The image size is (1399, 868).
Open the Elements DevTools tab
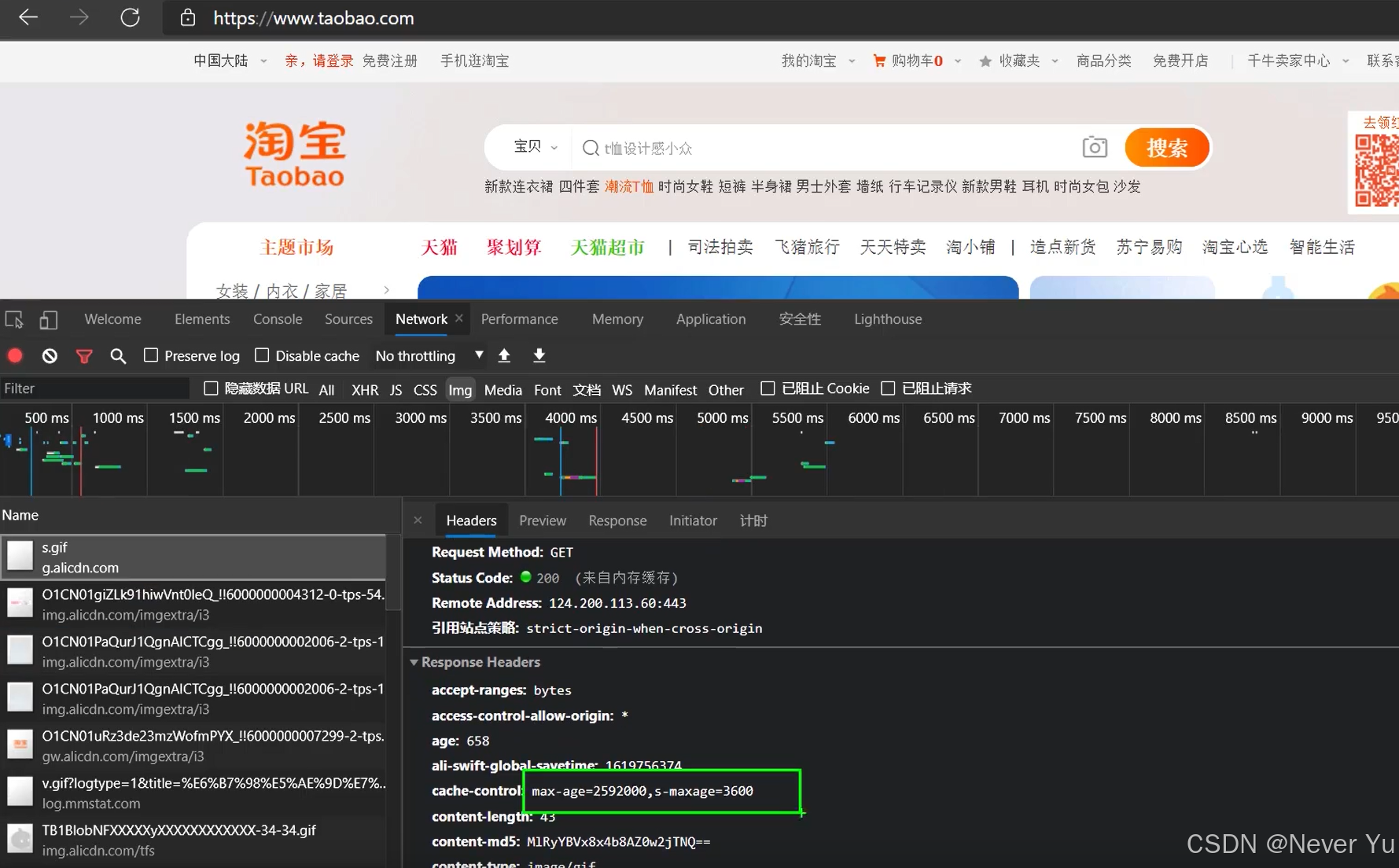(x=202, y=319)
